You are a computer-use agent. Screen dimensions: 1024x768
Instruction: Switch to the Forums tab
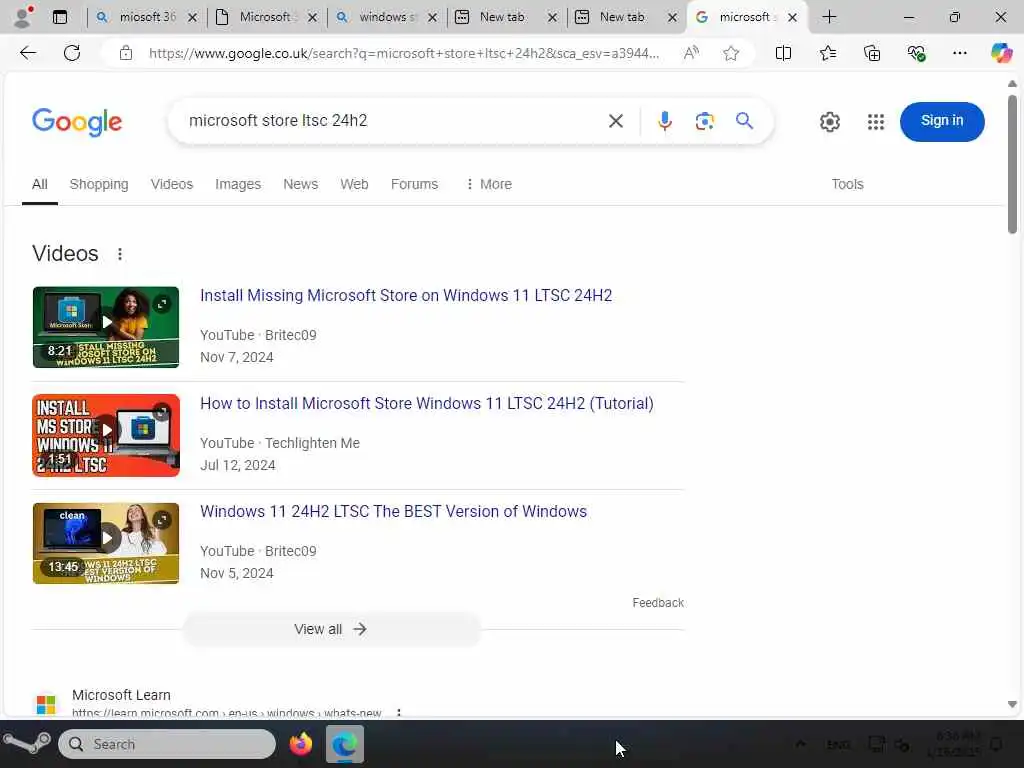click(x=414, y=184)
